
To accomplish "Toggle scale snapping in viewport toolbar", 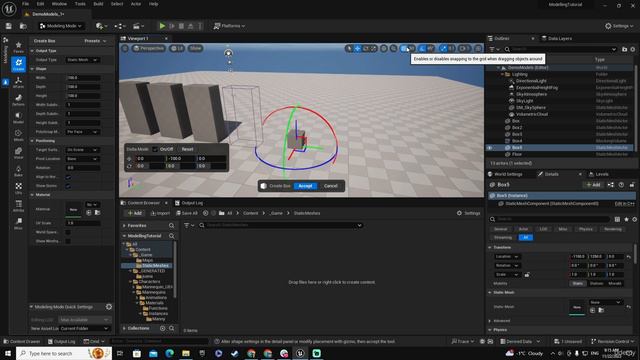I will 443,48.
